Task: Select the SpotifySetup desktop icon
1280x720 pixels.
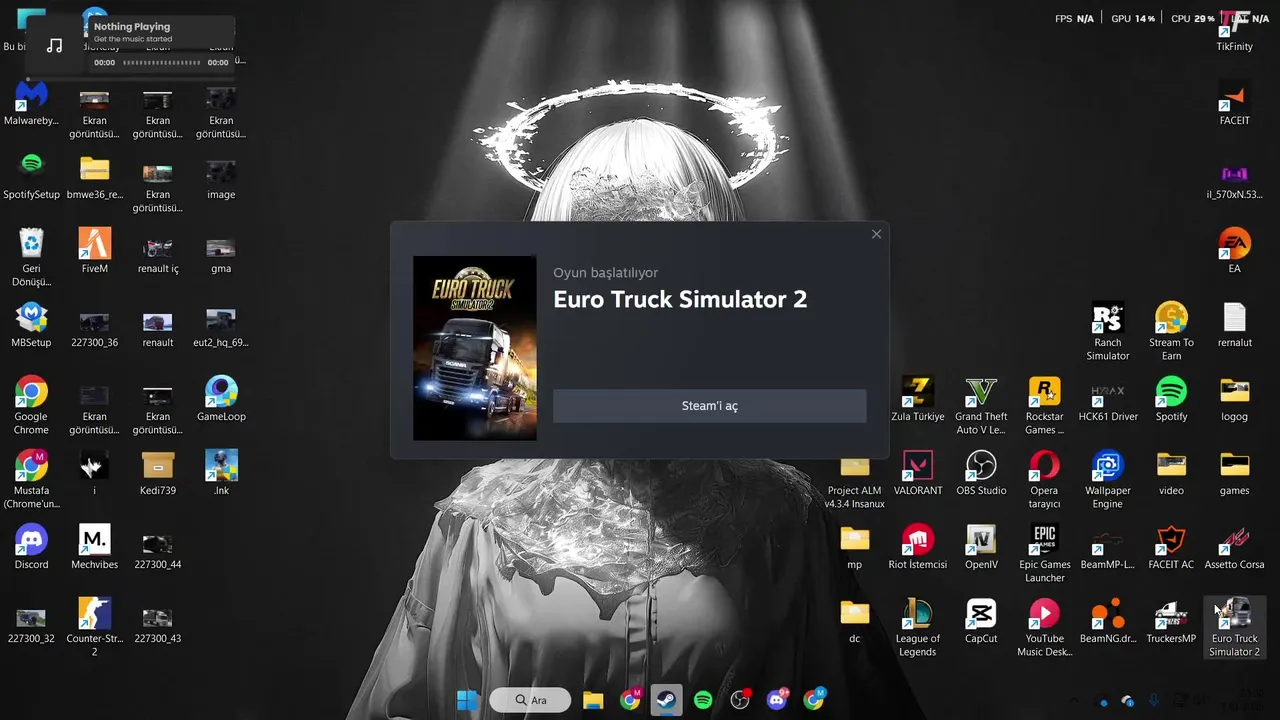Action: [x=31, y=178]
